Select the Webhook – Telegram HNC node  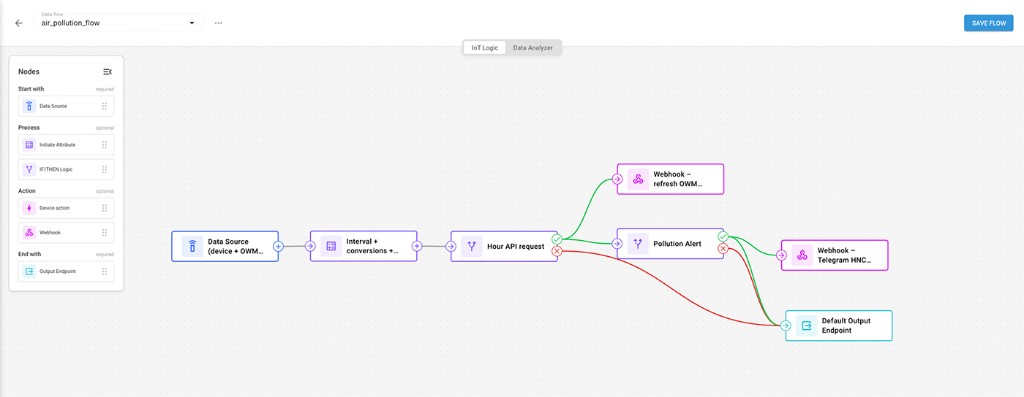835,255
